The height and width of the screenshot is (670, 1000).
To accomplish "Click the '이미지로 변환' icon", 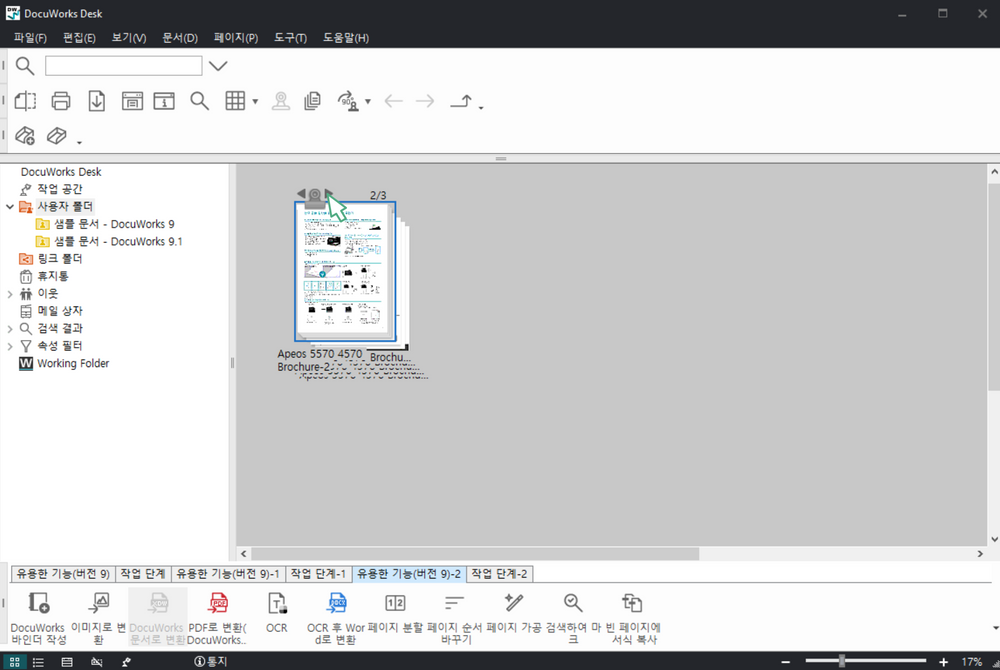I will [x=99, y=603].
